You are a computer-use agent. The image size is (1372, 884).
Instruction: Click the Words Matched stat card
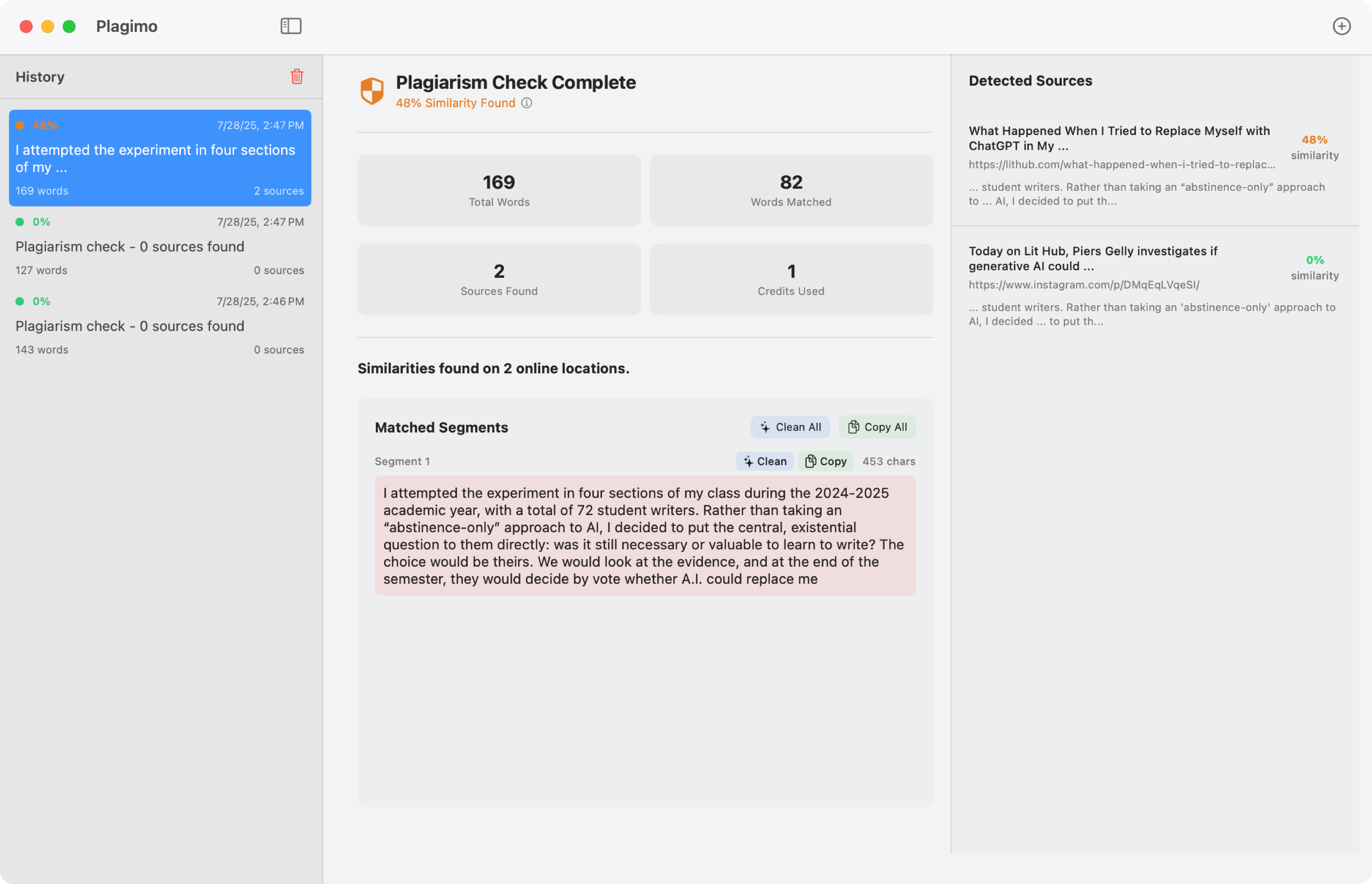pyautogui.click(x=790, y=190)
